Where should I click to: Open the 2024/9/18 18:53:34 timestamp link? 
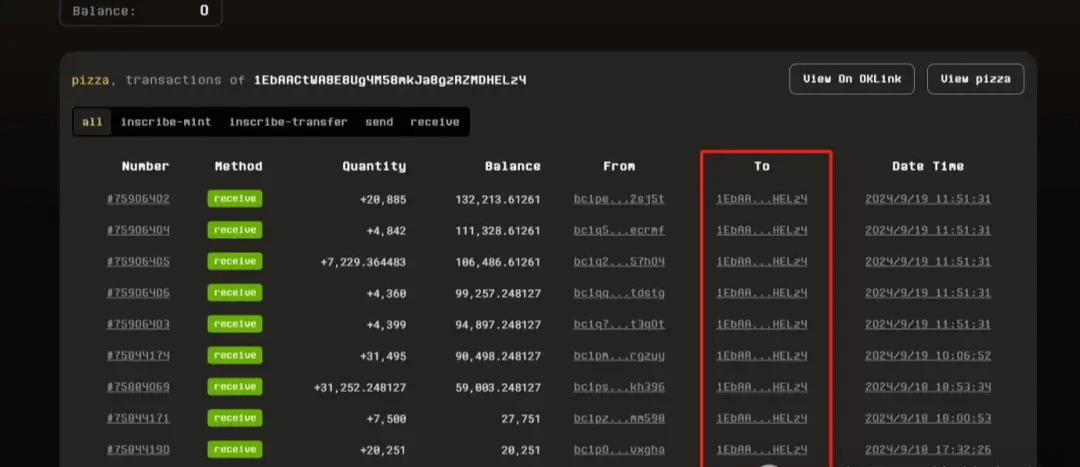tap(927, 387)
